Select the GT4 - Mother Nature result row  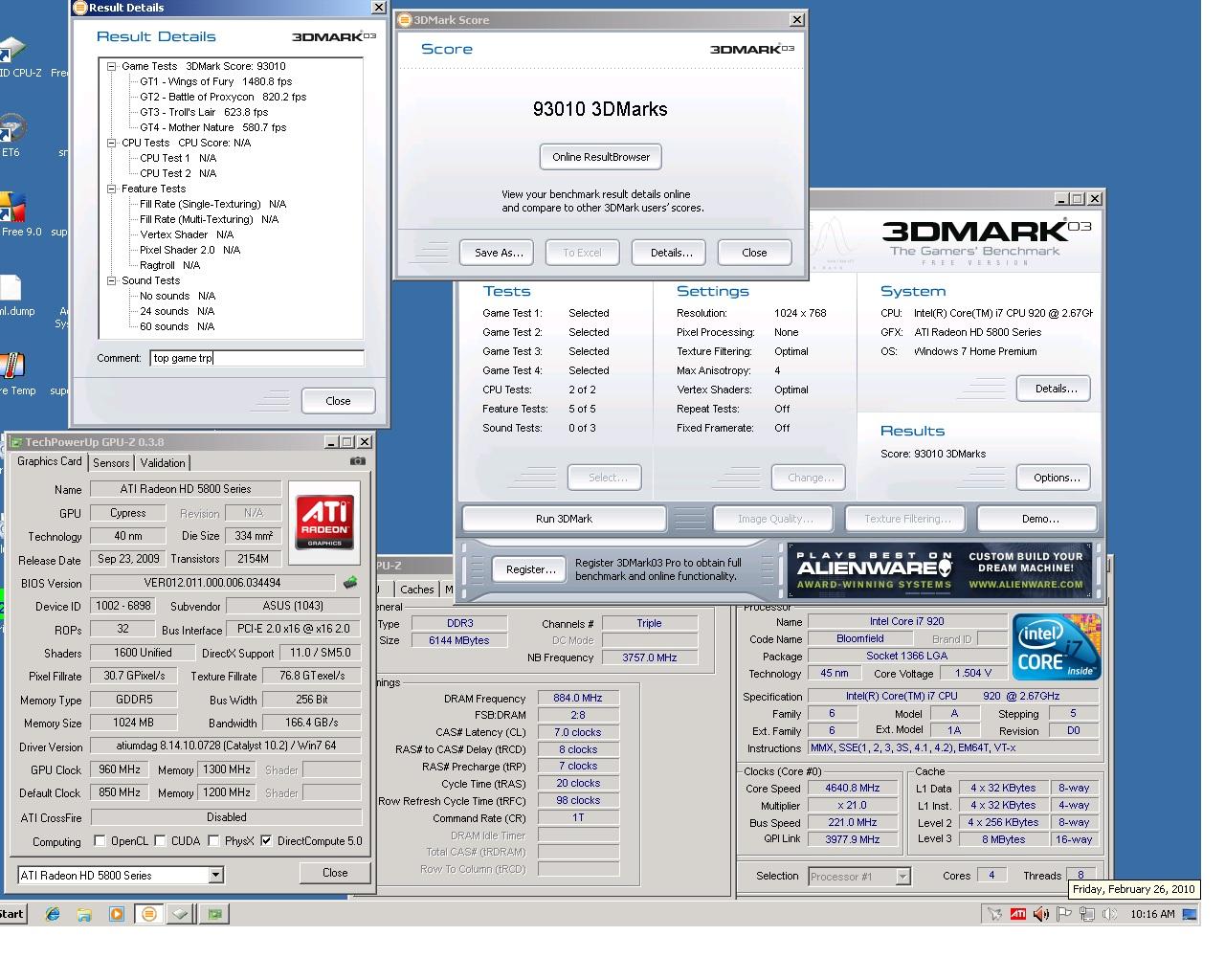click(212, 127)
